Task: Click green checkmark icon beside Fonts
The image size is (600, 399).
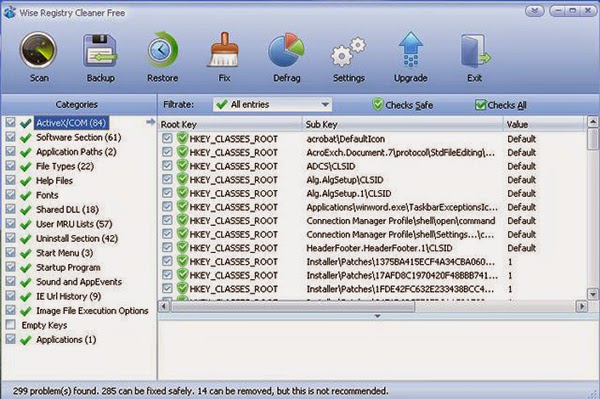Action: (x=26, y=195)
